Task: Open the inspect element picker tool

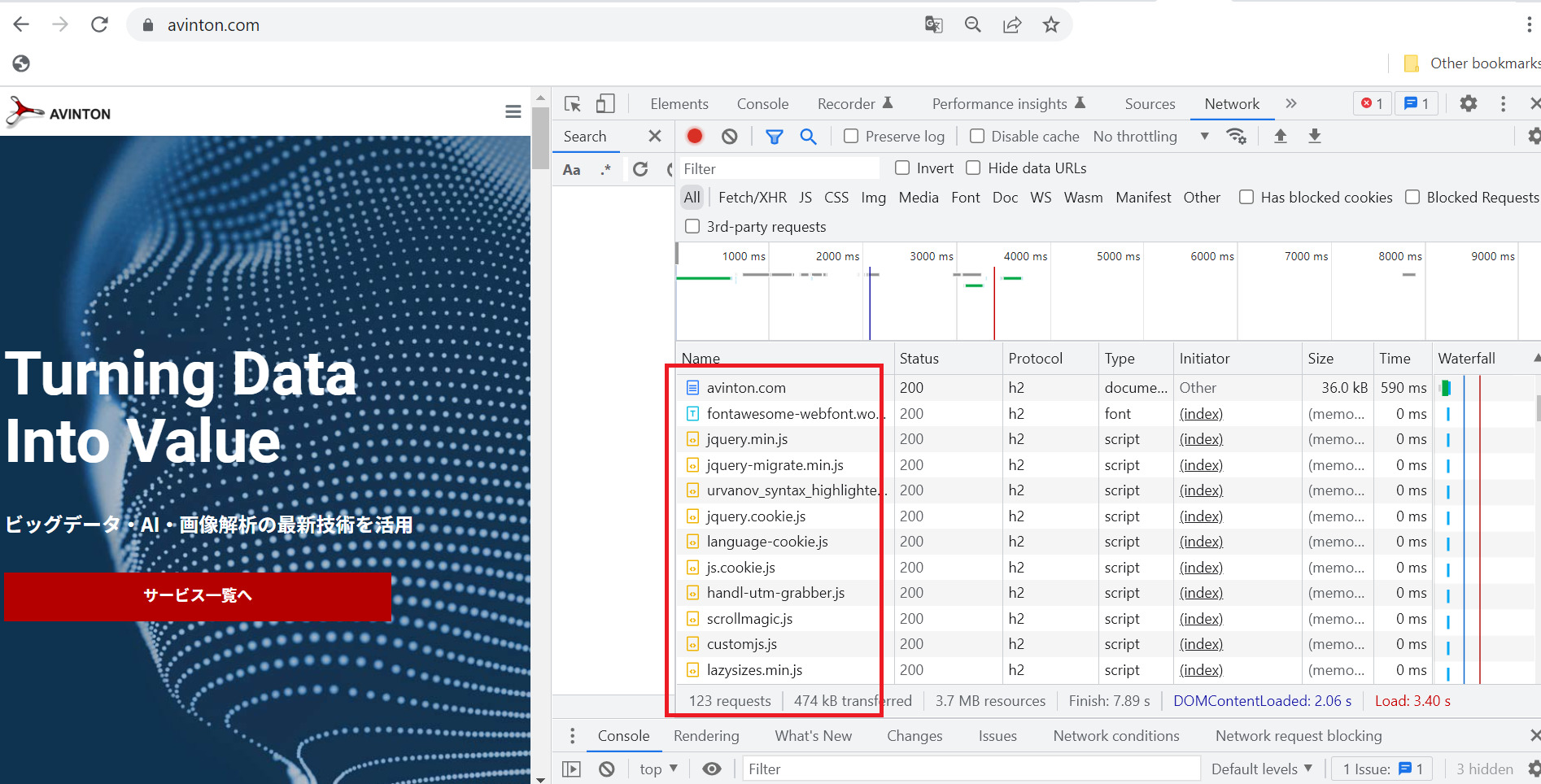Action: [x=573, y=104]
